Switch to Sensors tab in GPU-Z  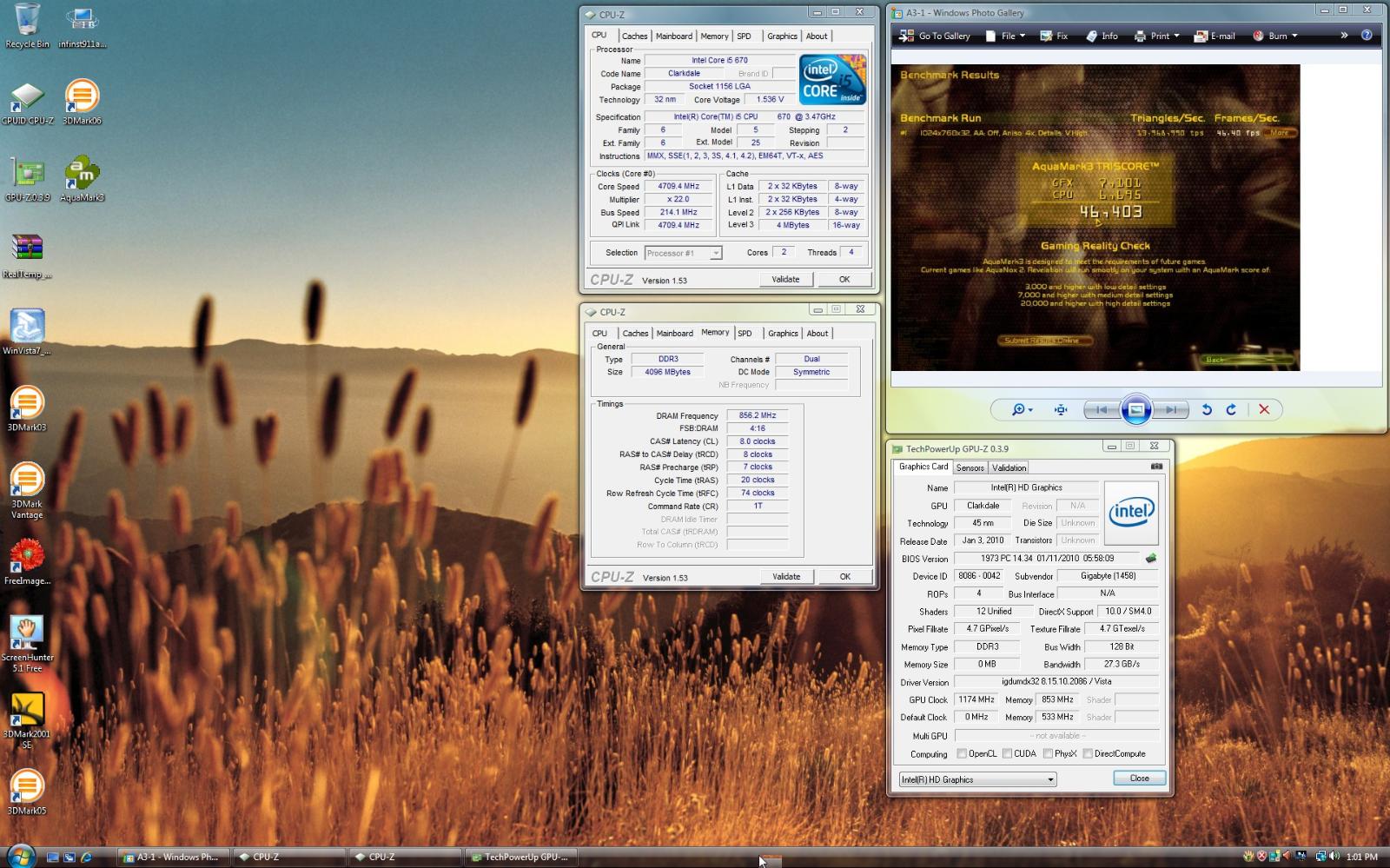click(x=970, y=467)
